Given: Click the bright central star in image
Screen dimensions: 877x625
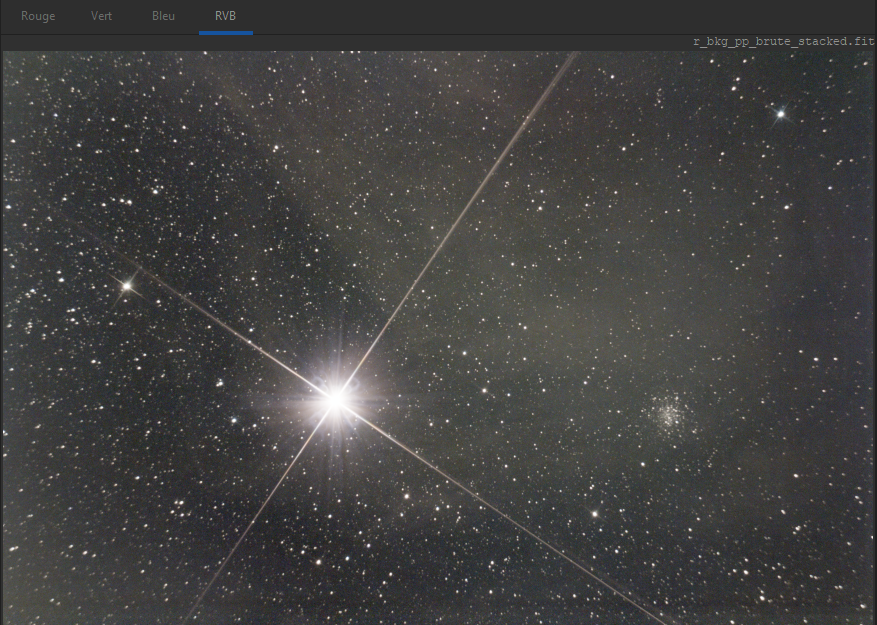Looking at the screenshot, I should [x=335, y=399].
